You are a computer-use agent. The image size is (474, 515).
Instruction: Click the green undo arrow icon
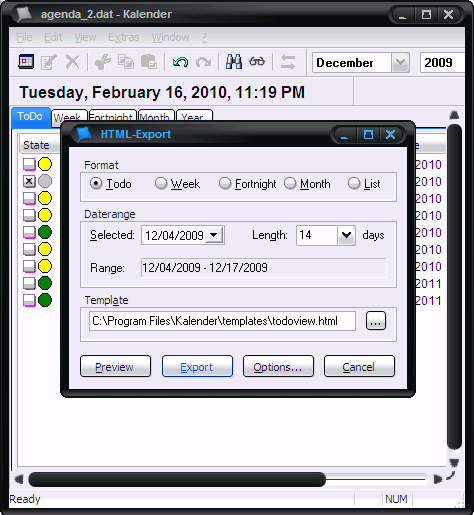180,62
